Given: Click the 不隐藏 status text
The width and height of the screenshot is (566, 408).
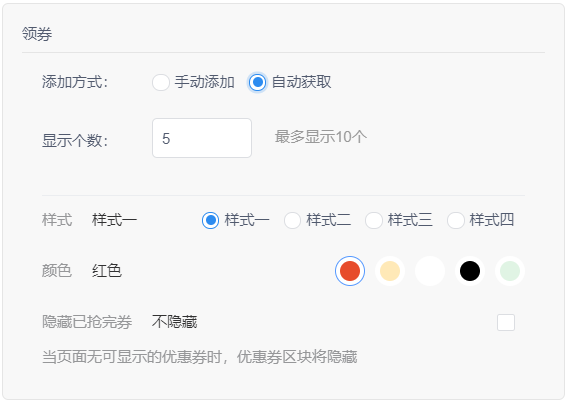Looking at the screenshot, I should click(x=174, y=322).
